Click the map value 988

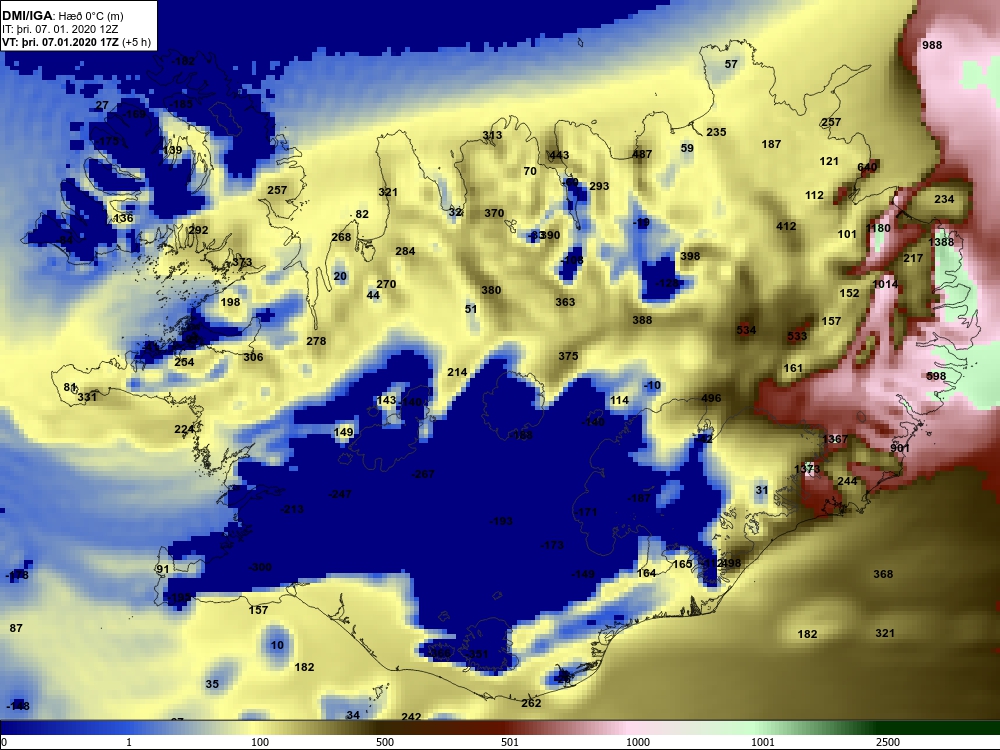tap(932, 45)
